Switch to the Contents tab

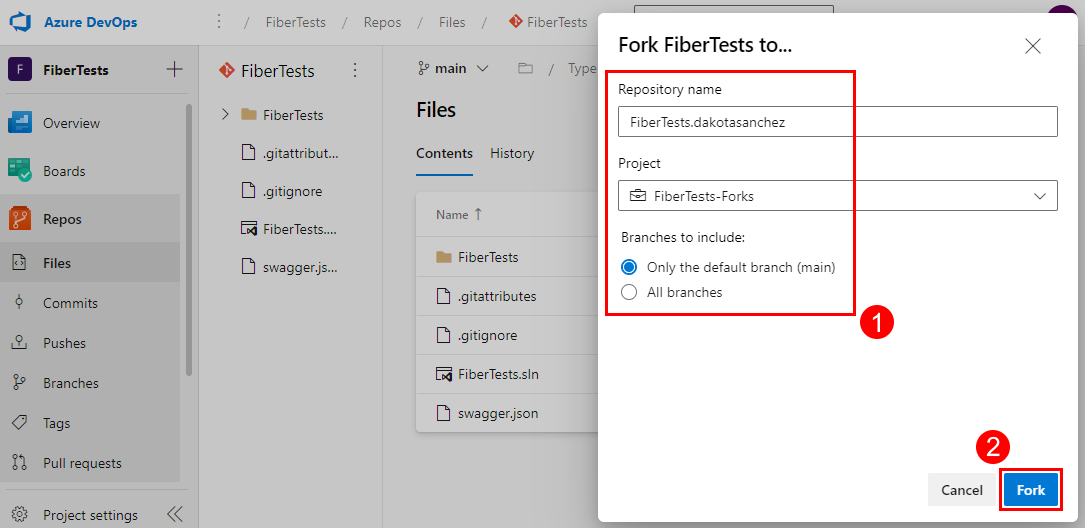click(444, 153)
